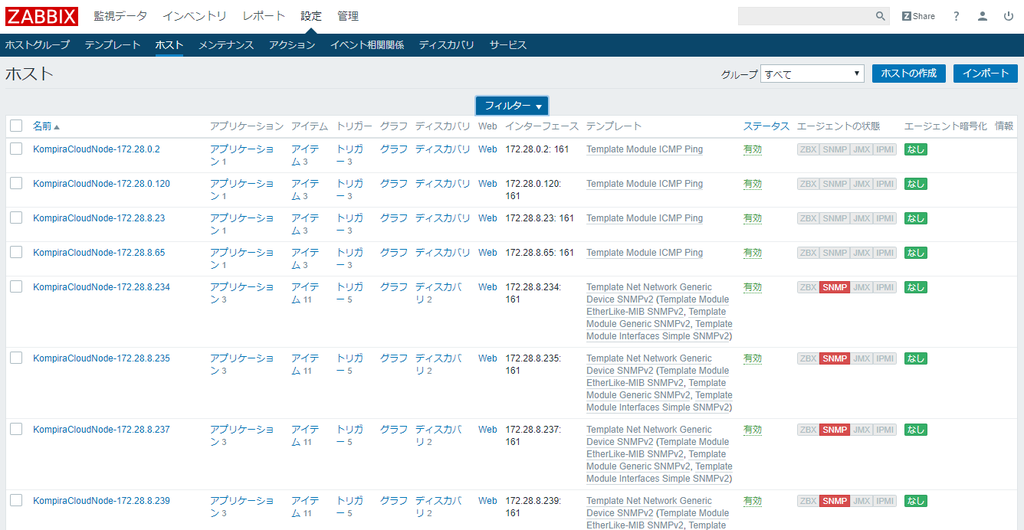Click the インポート button
Screen dimensions: 1024x530
[985, 73]
